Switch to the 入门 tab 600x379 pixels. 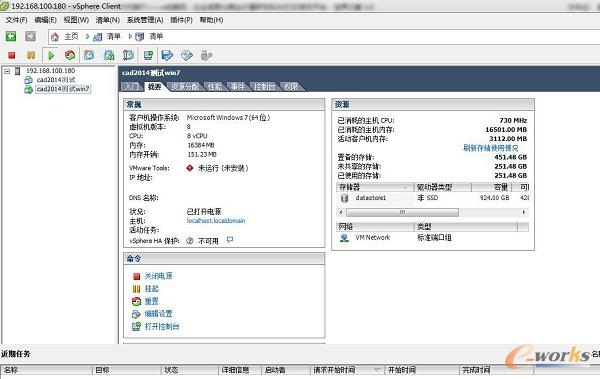pyautogui.click(x=132, y=87)
